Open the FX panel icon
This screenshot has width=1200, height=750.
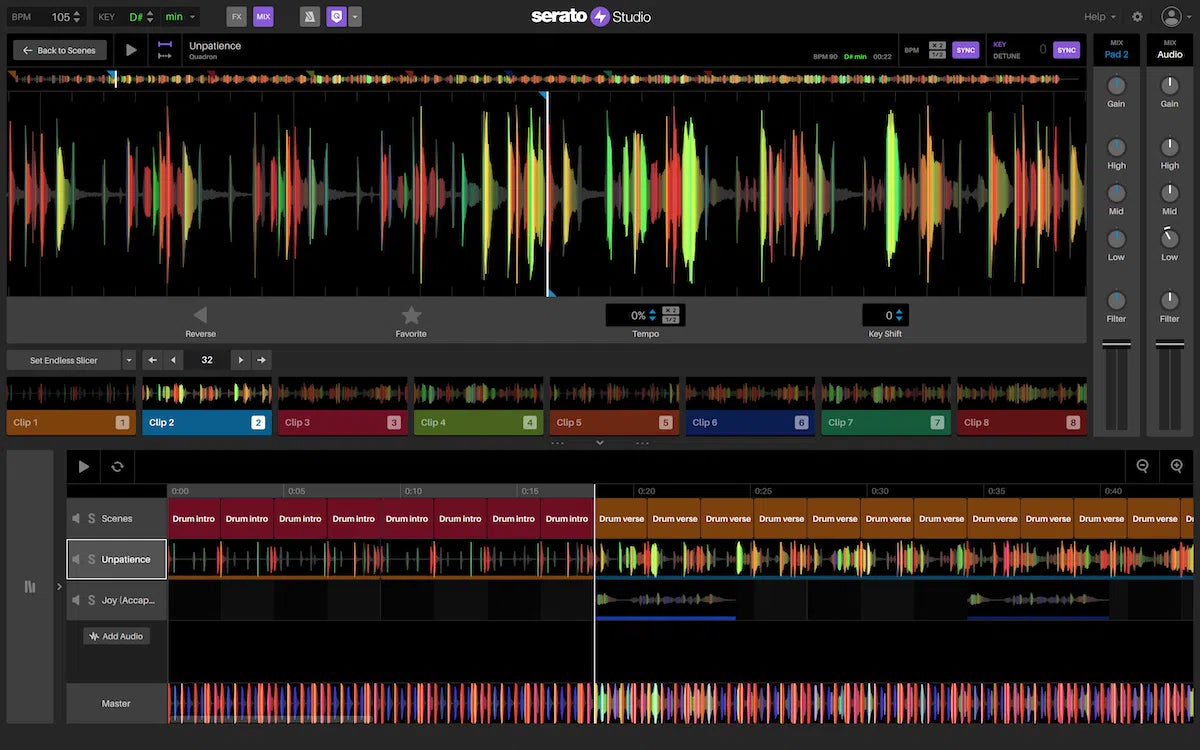pos(236,16)
